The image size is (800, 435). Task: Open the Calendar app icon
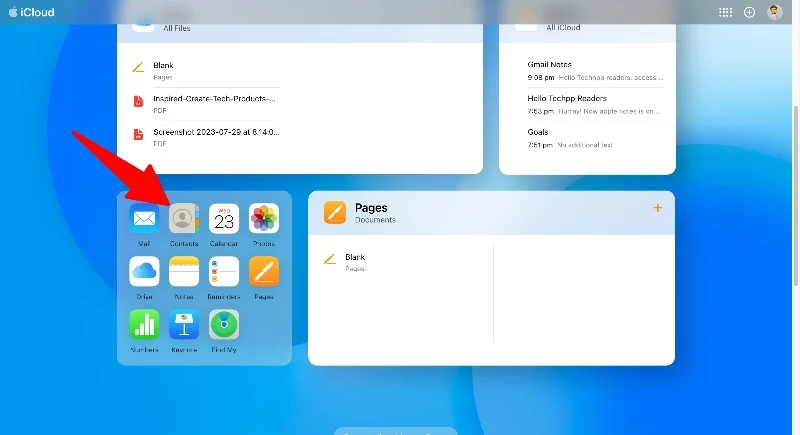point(223,218)
